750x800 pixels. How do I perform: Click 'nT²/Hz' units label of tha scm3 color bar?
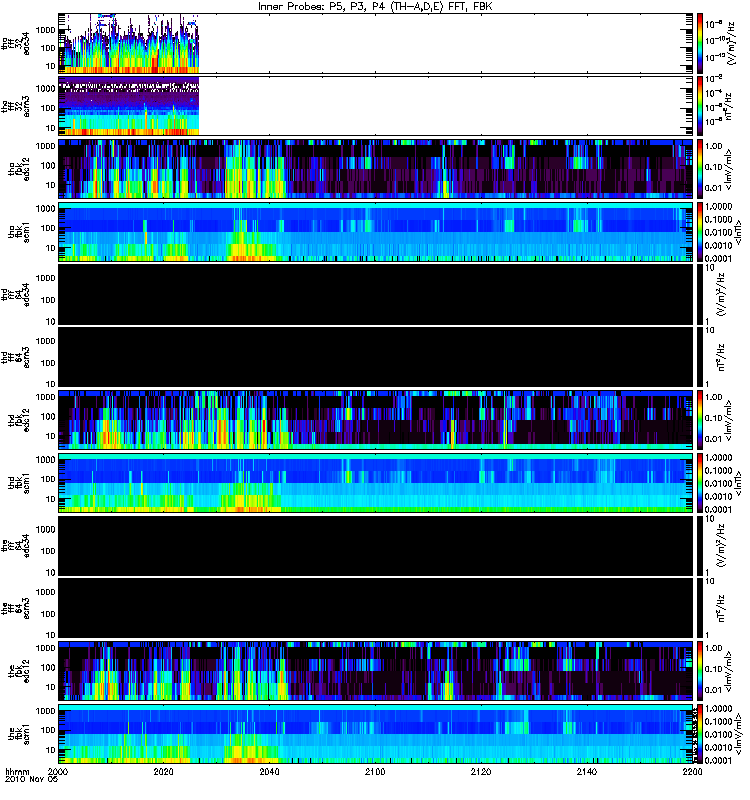(x=727, y=106)
